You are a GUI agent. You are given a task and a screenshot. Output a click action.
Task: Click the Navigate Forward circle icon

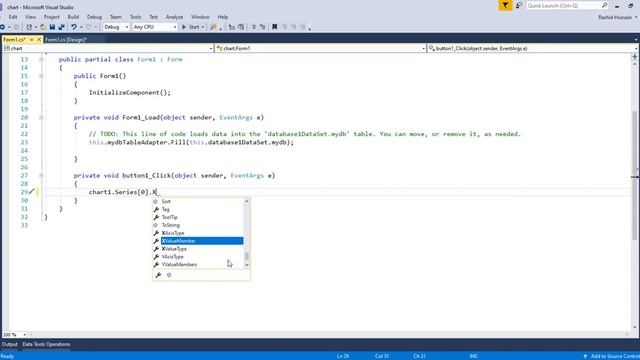click(x=16, y=27)
